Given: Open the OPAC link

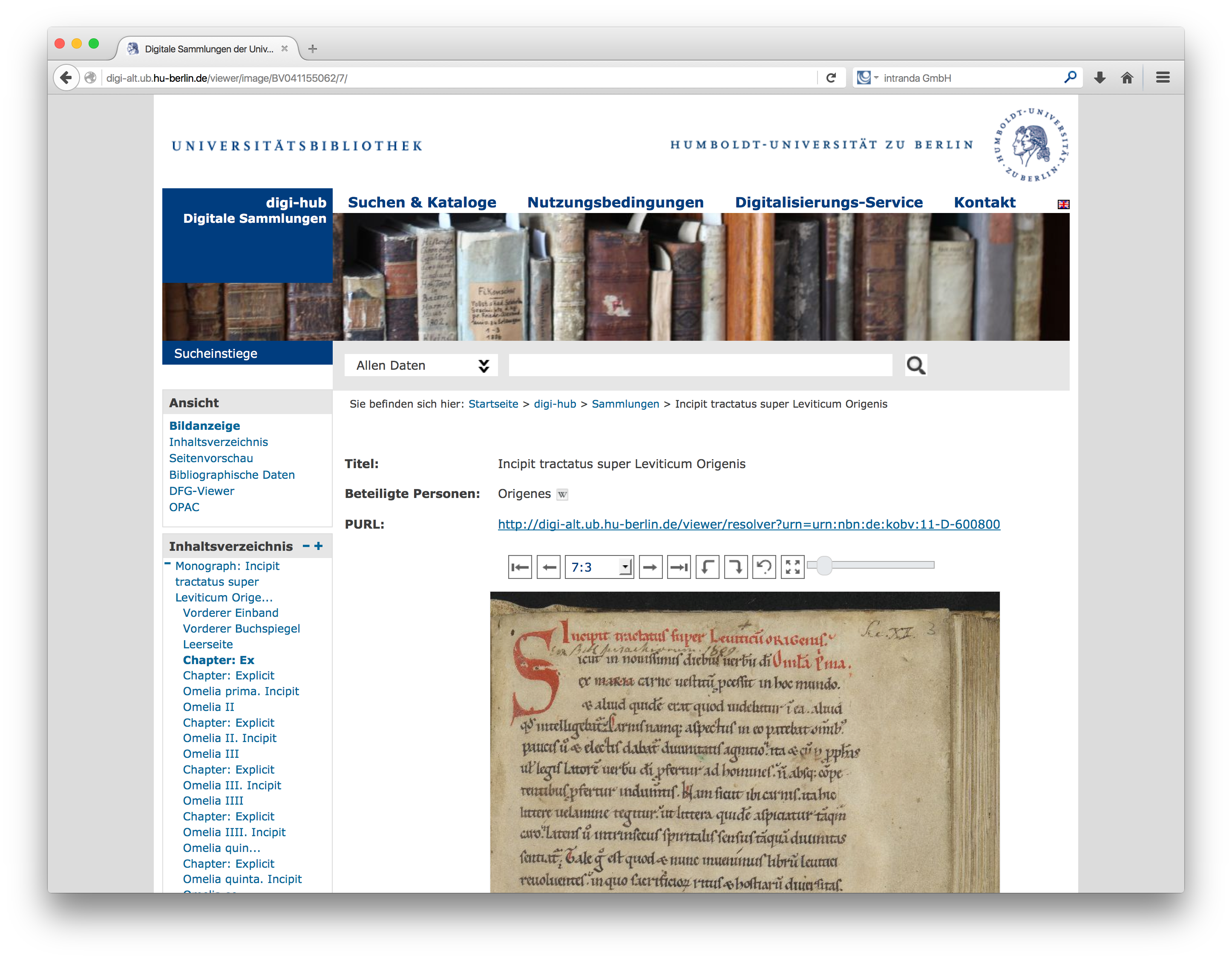Looking at the screenshot, I should (184, 508).
